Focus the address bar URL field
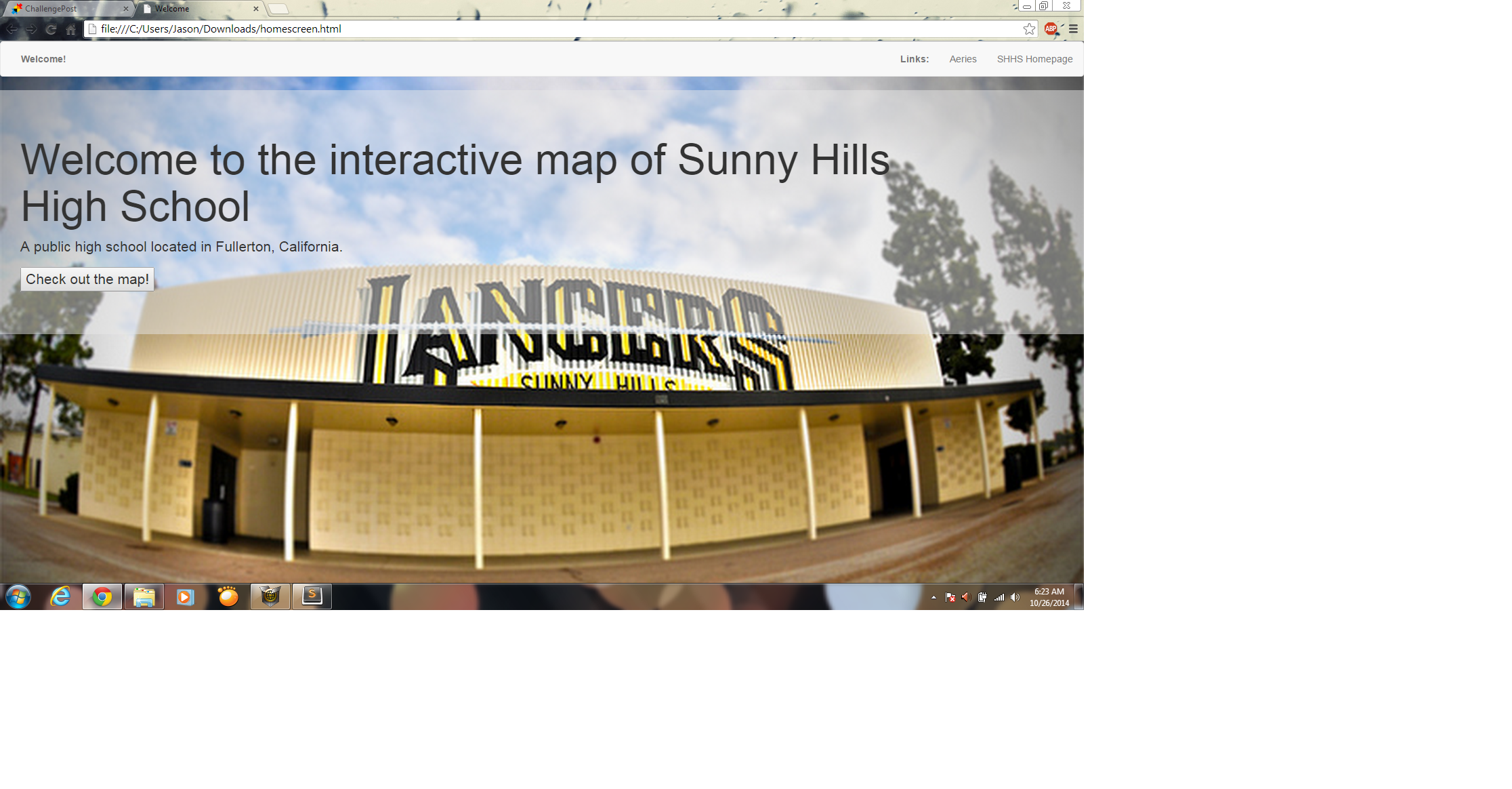 (542, 28)
